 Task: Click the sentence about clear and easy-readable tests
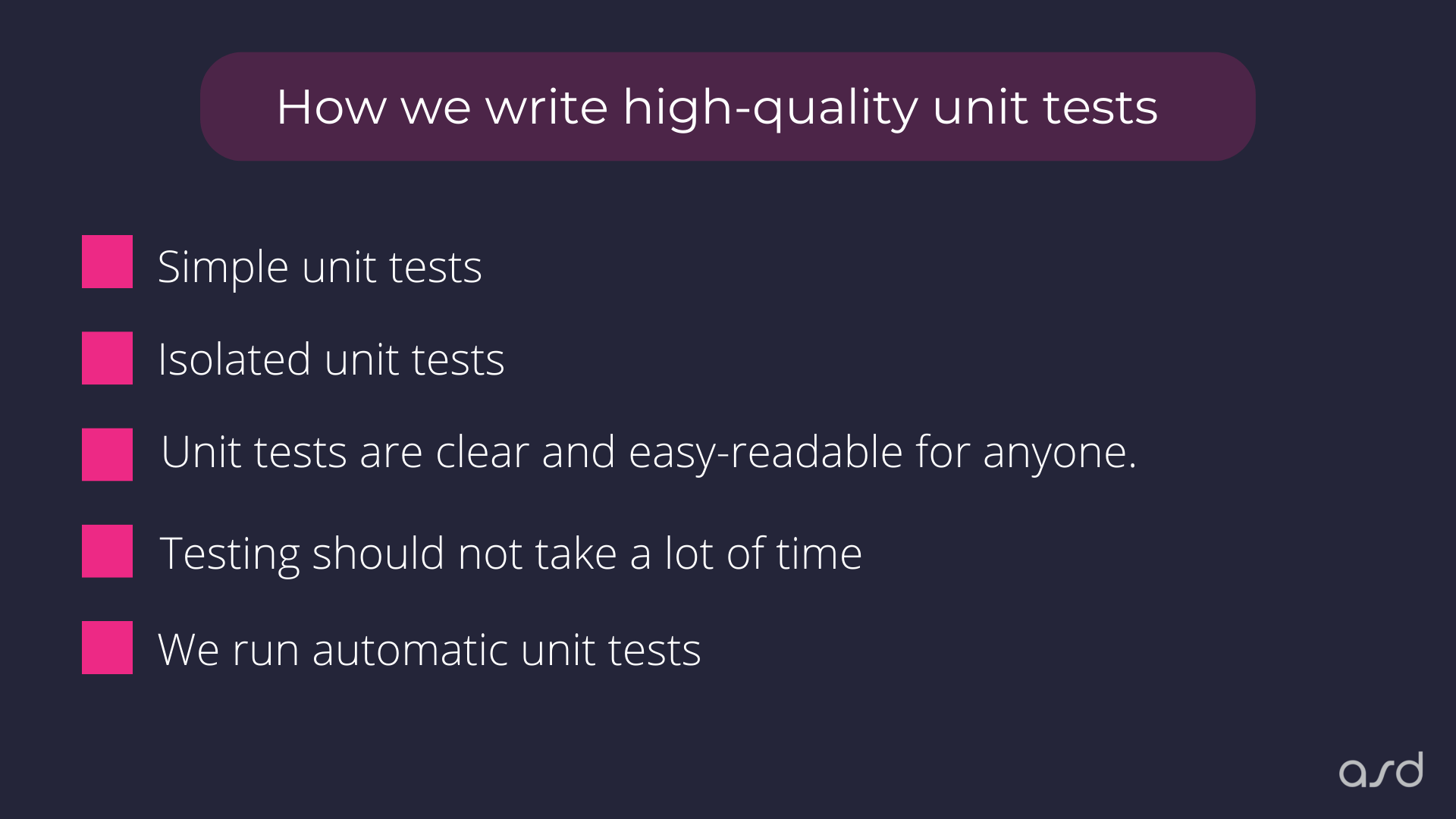coord(648,453)
